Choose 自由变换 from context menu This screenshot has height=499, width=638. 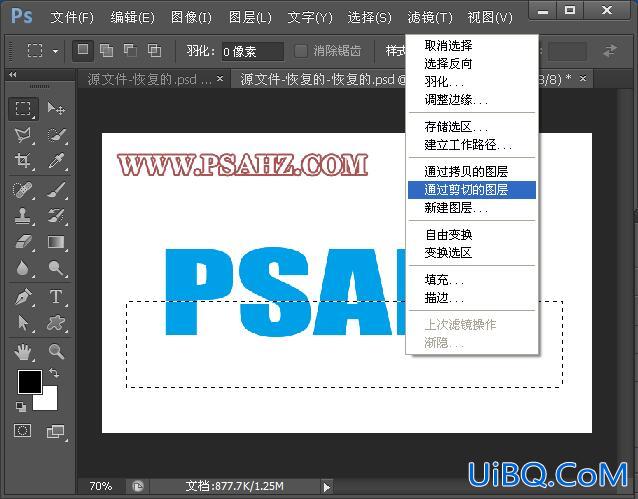click(472, 234)
